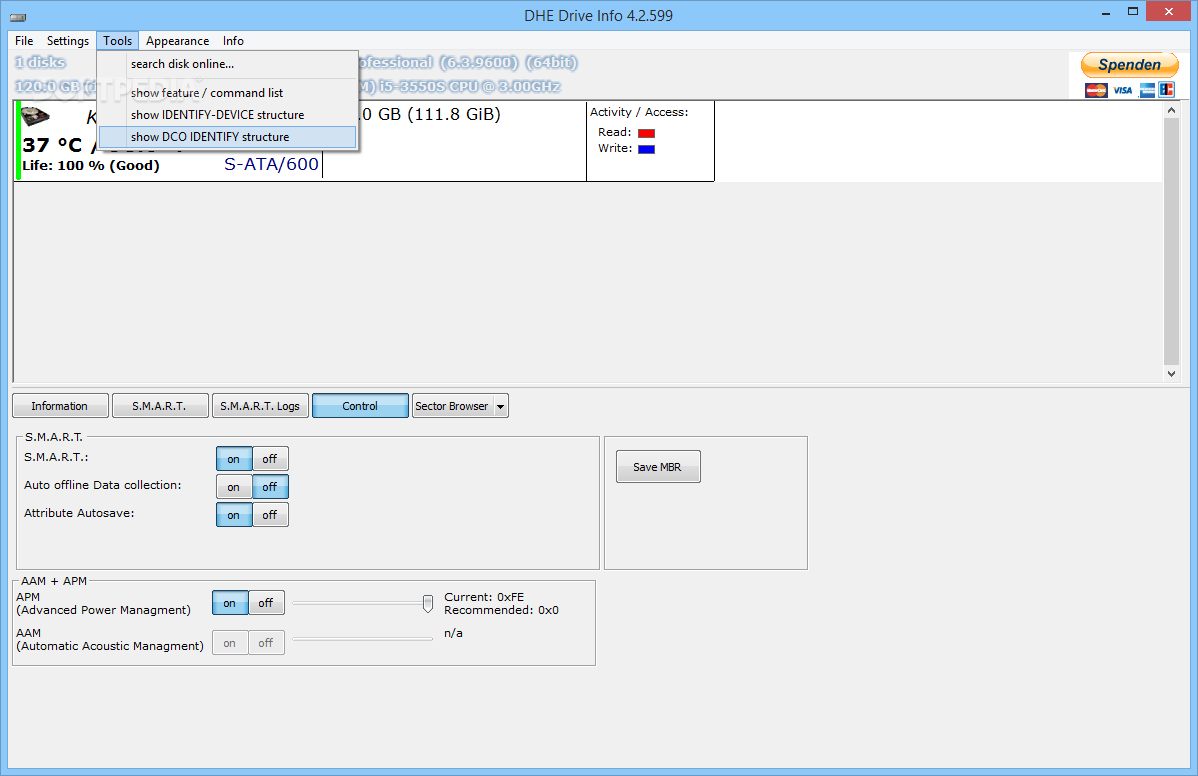Screen dimensions: 1198x776
Task: Turn S.M.A.R.T. on
Action: coord(234,459)
